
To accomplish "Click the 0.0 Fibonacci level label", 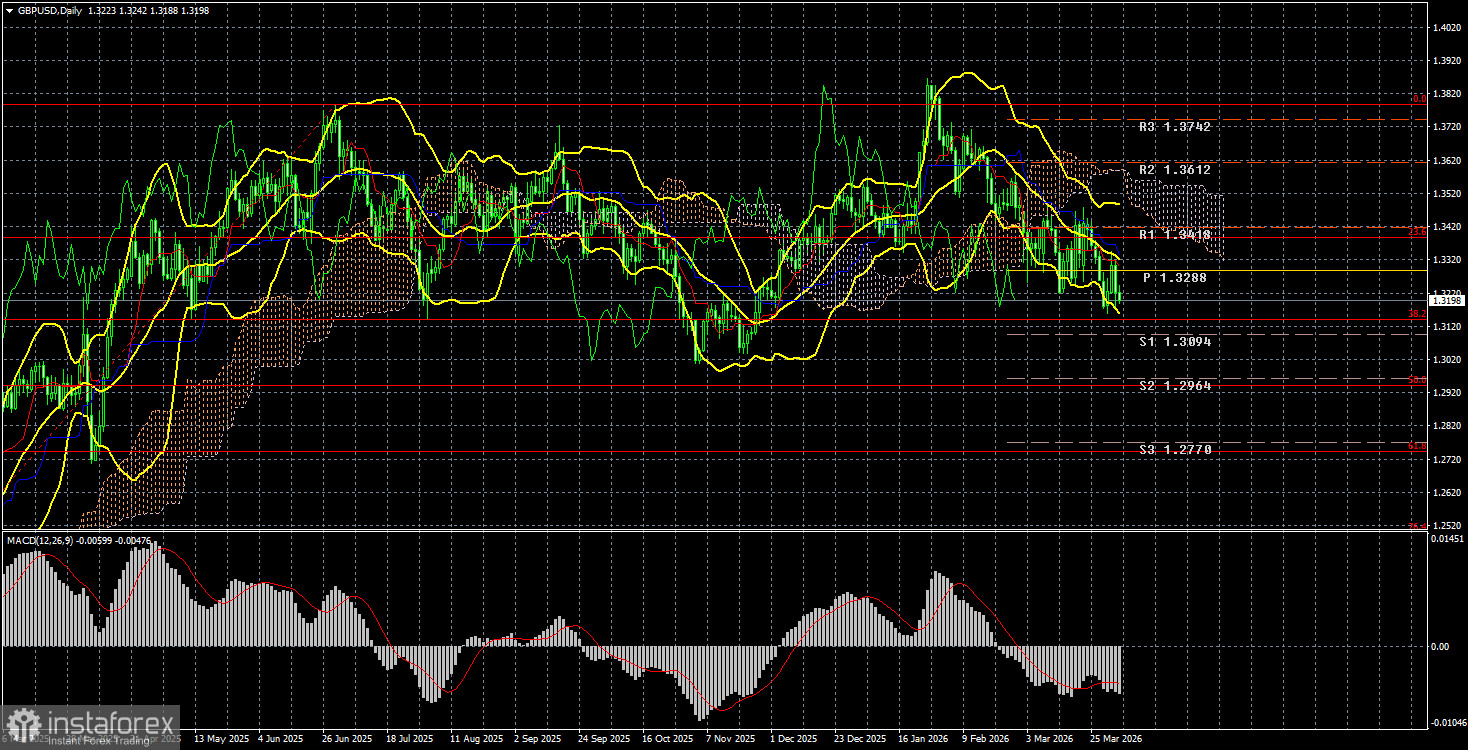I will 1417,99.
